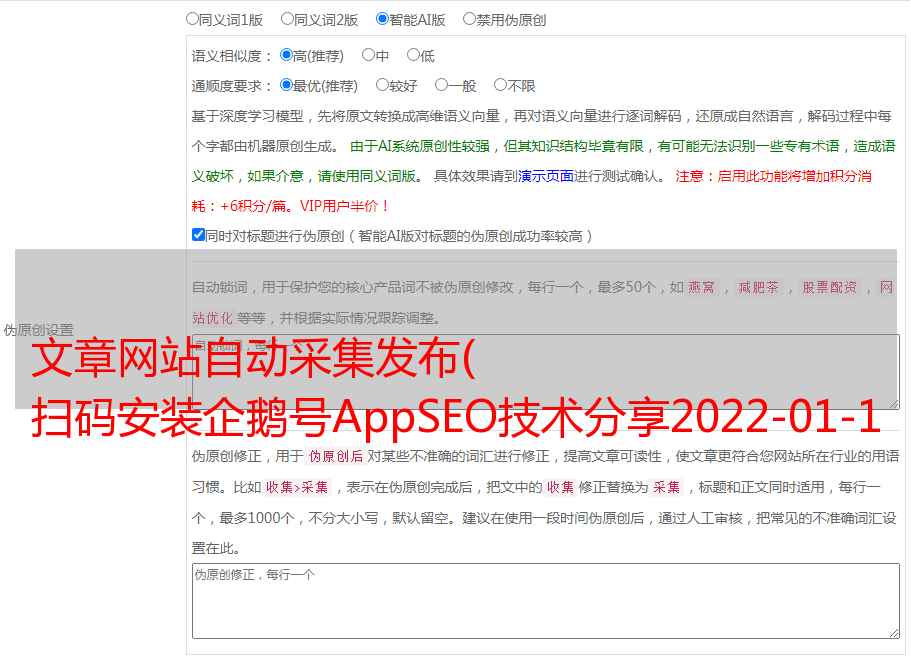
Task: Select the 同义词1版 radio option
Action: (x=193, y=18)
